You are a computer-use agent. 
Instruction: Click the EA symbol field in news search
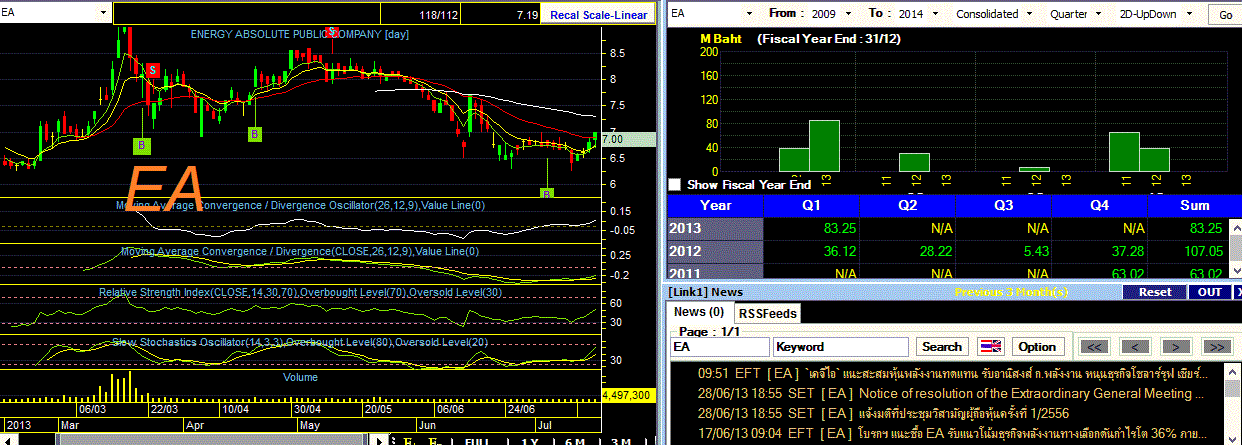point(719,347)
